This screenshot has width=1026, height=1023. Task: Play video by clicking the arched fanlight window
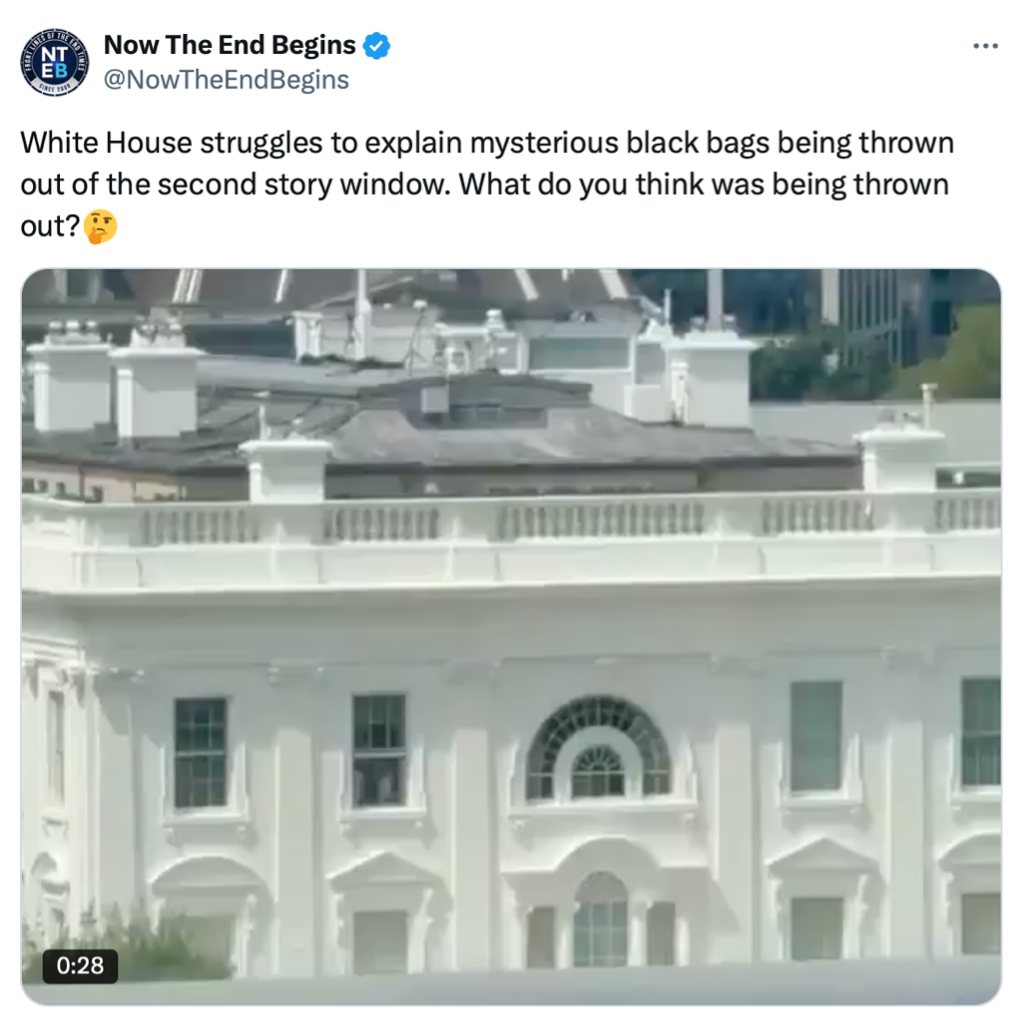pyautogui.click(x=598, y=748)
